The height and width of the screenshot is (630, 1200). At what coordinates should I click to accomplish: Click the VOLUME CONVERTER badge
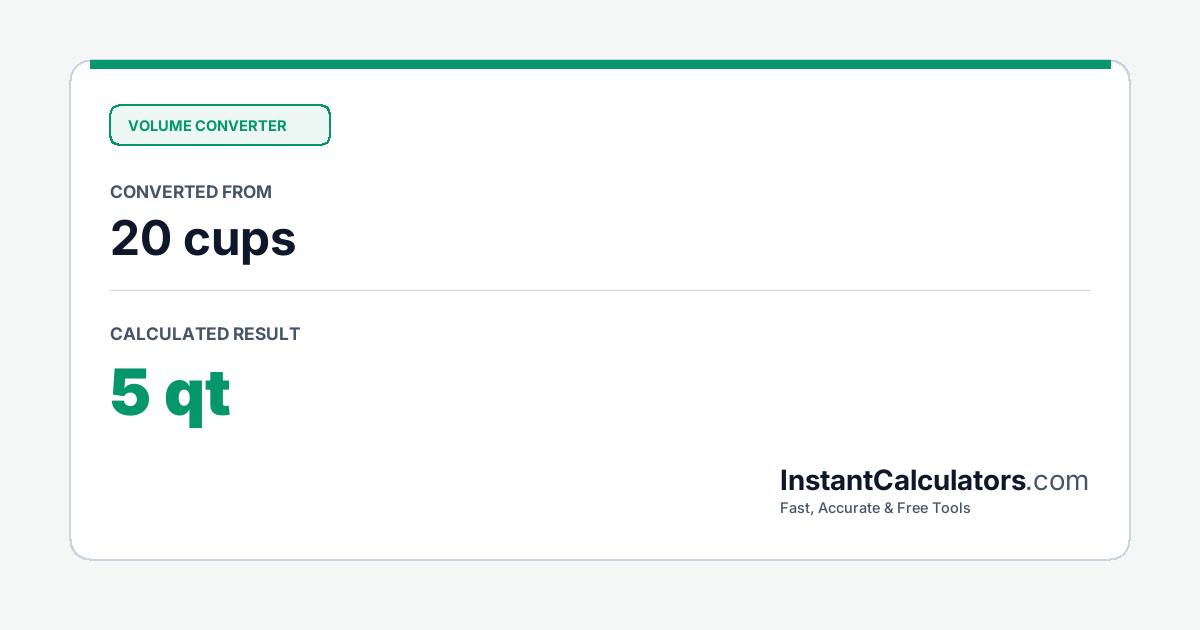(x=220, y=125)
